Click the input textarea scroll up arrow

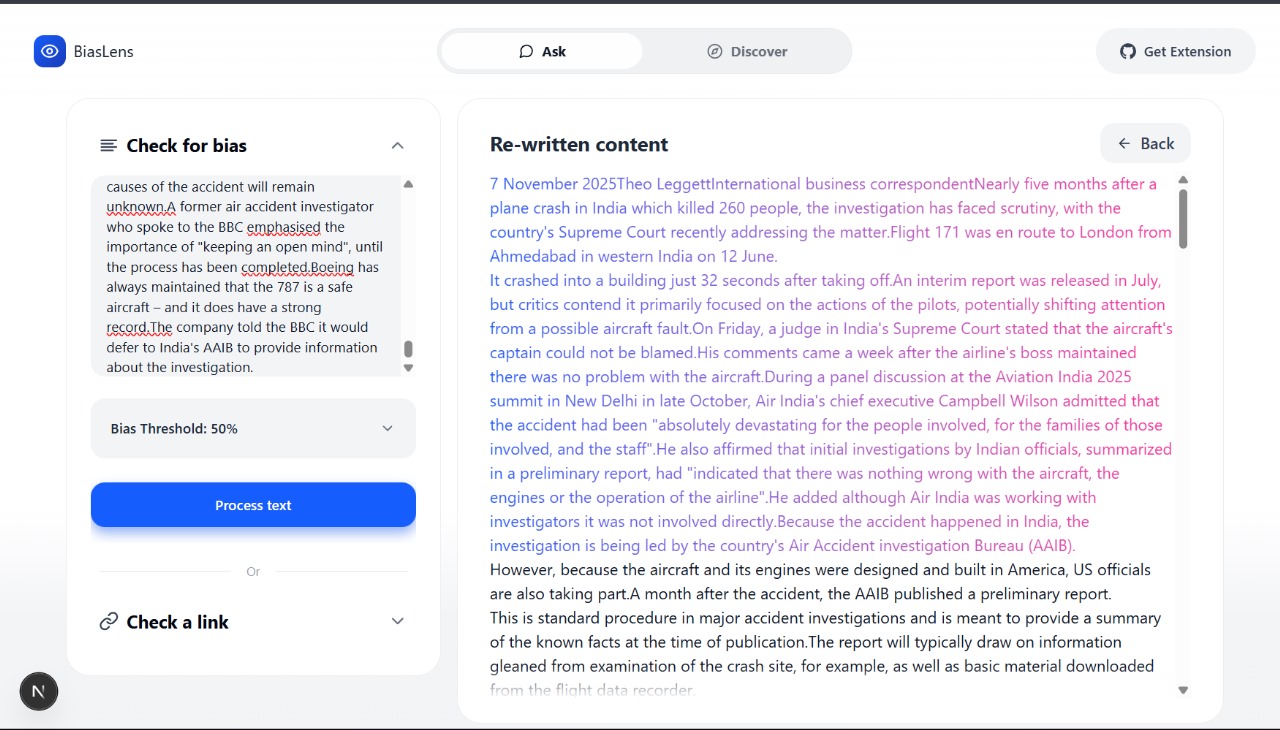408,184
